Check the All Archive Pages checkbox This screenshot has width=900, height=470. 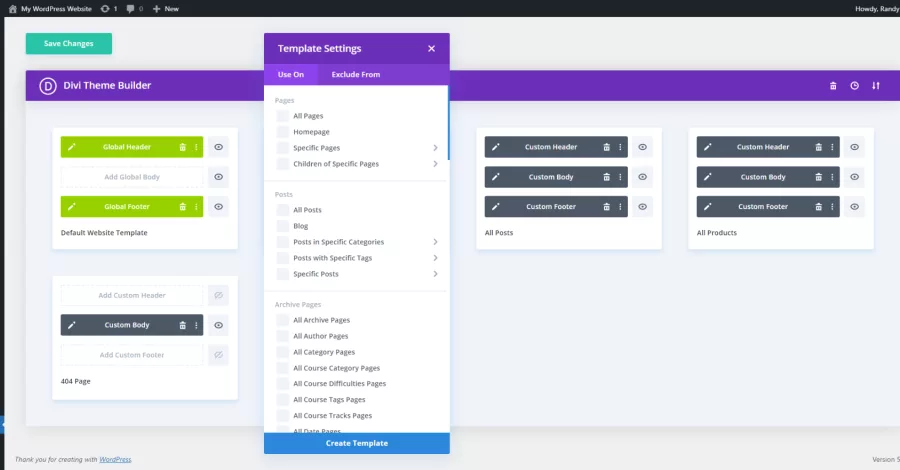pos(282,320)
